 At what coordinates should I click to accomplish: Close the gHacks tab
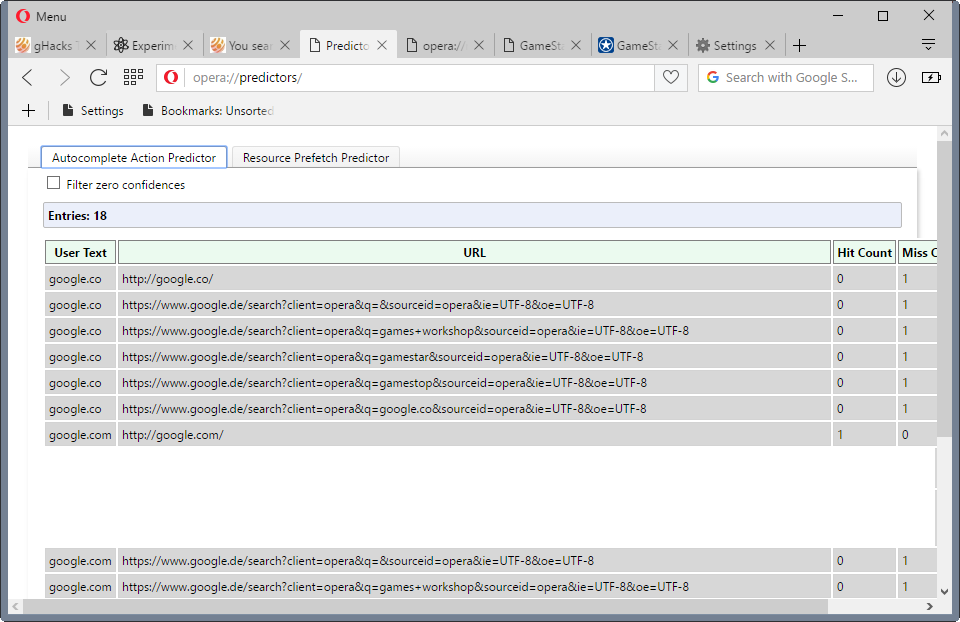pos(91,45)
